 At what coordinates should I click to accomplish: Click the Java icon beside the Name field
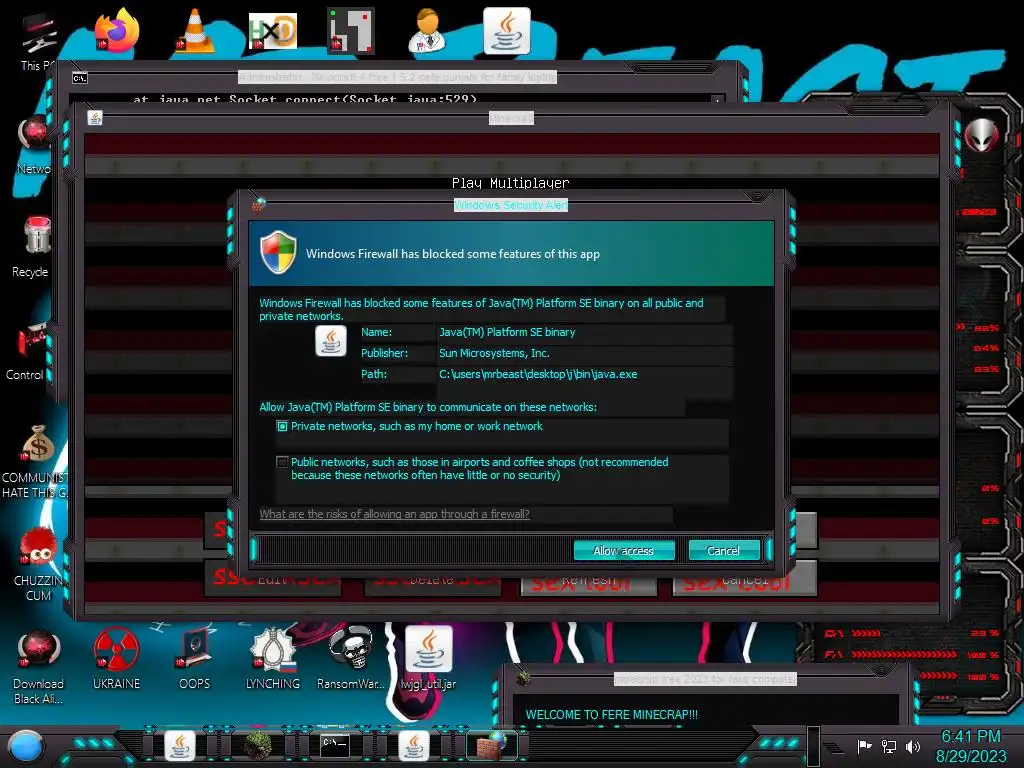tap(331, 341)
